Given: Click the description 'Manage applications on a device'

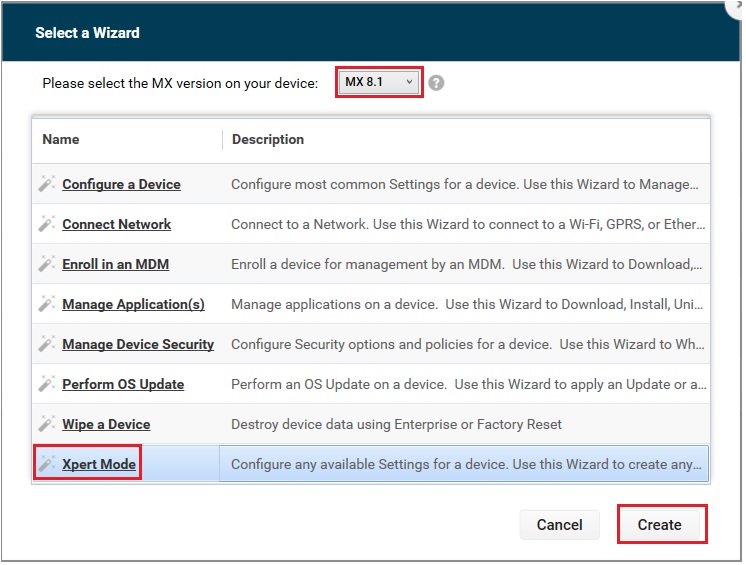Looking at the screenshot, I should 467,304.
